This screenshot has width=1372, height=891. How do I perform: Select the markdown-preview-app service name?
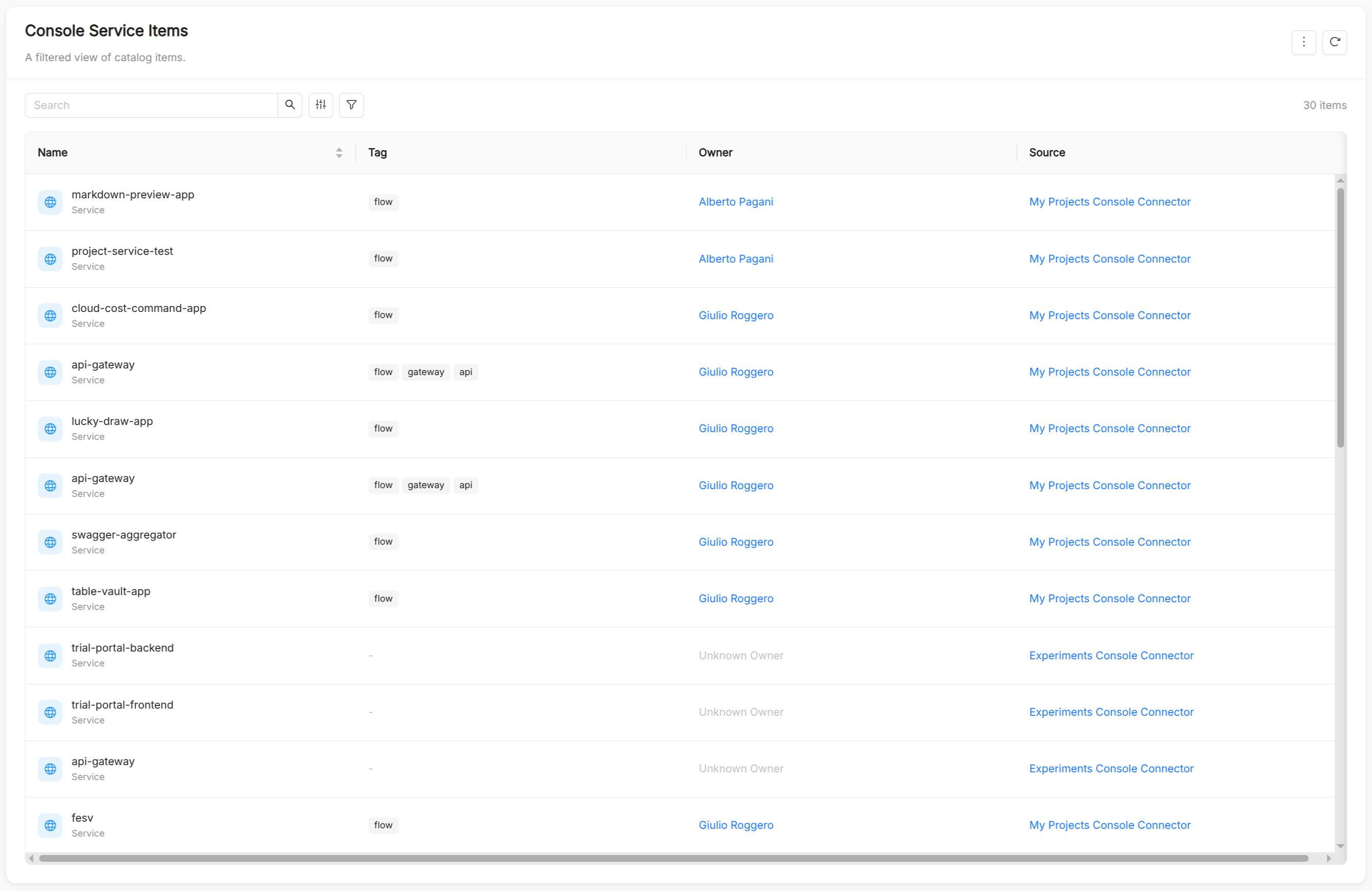click(133, 195)
